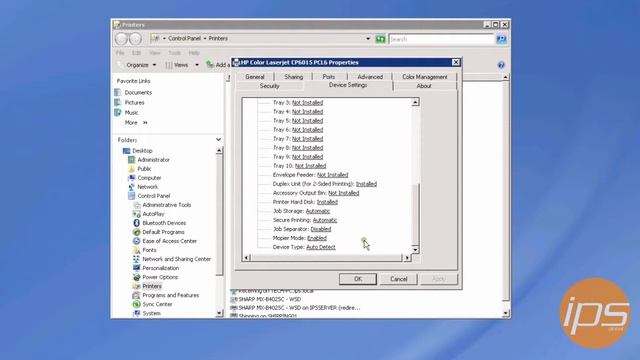This screenshot has height=360, width=640.
Task: Select the Device Settings tab
Action: (x=348, y=85)
